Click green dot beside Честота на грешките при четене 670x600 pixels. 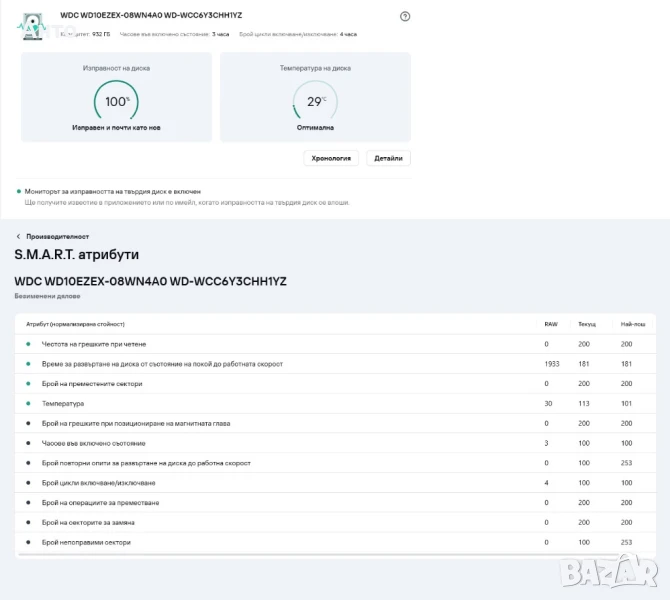(29, 344)
